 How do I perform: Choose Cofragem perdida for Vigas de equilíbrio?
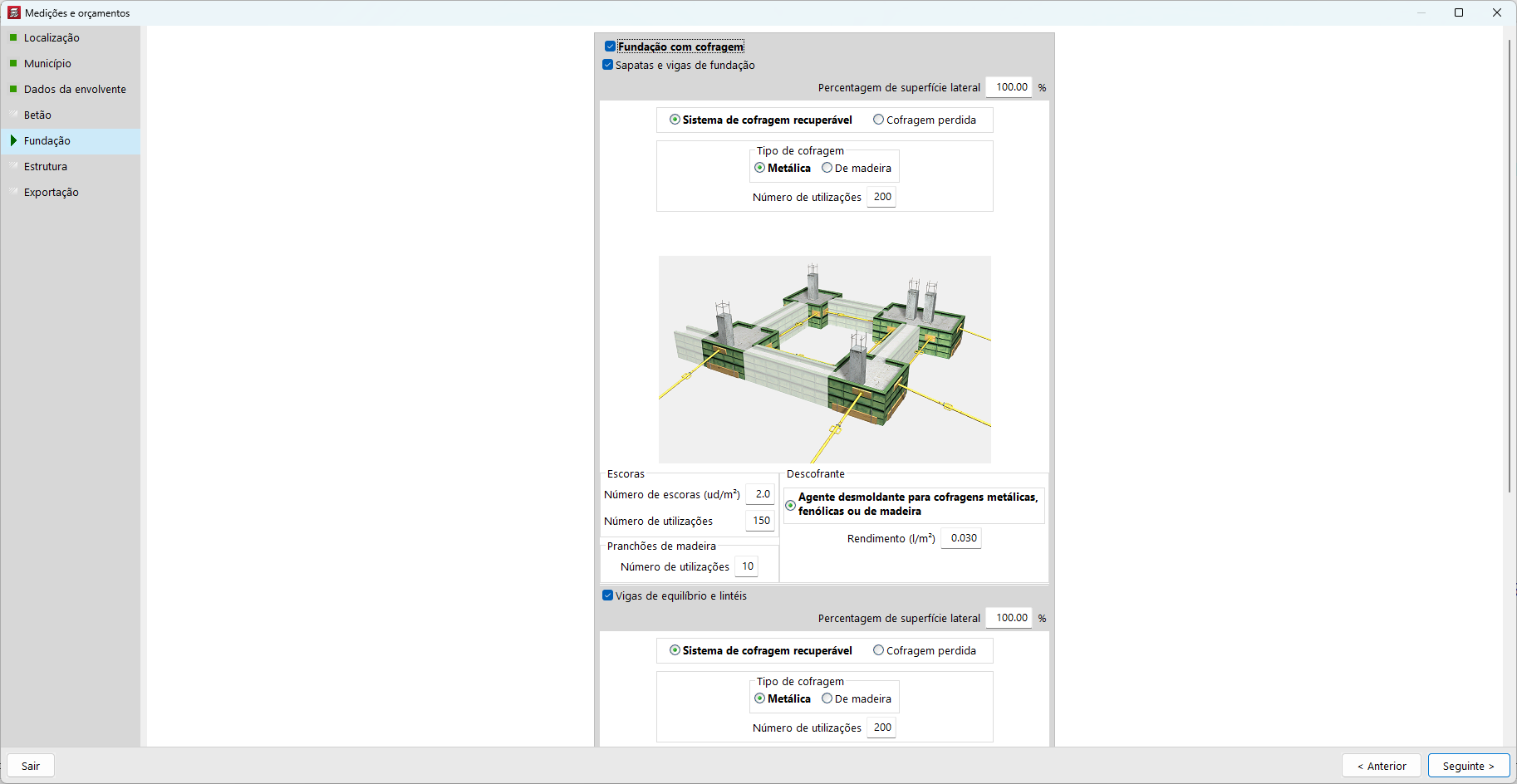click(878, 650)
